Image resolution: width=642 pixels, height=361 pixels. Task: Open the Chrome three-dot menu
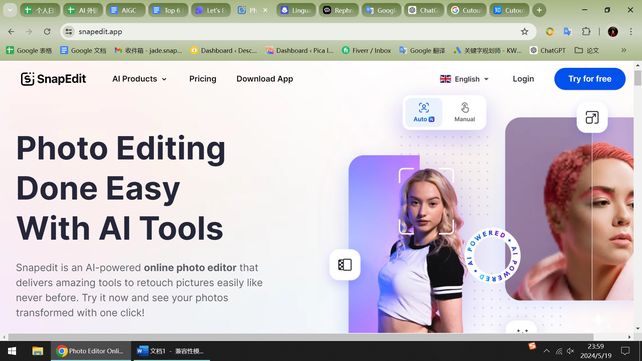coord(631,32)
